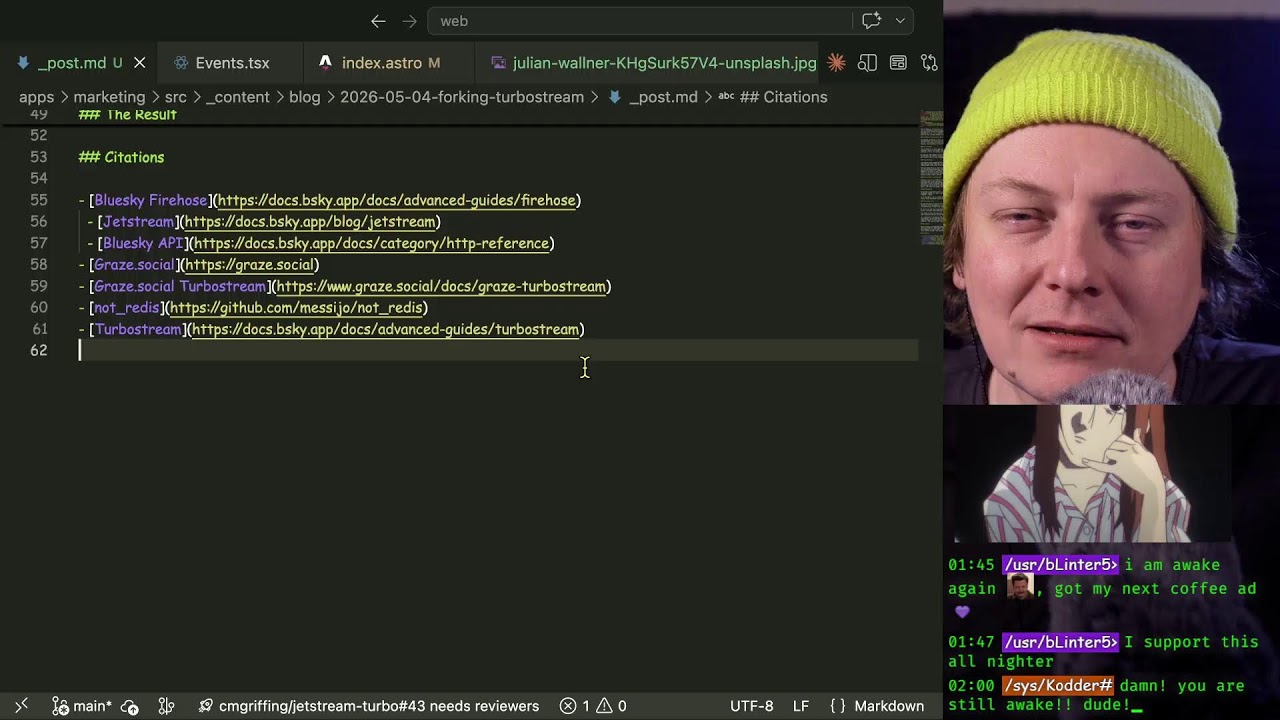The image size is (1280, 720).
Task: Click chat message 'I support this all nighter'
Action: click(1103, 652)
